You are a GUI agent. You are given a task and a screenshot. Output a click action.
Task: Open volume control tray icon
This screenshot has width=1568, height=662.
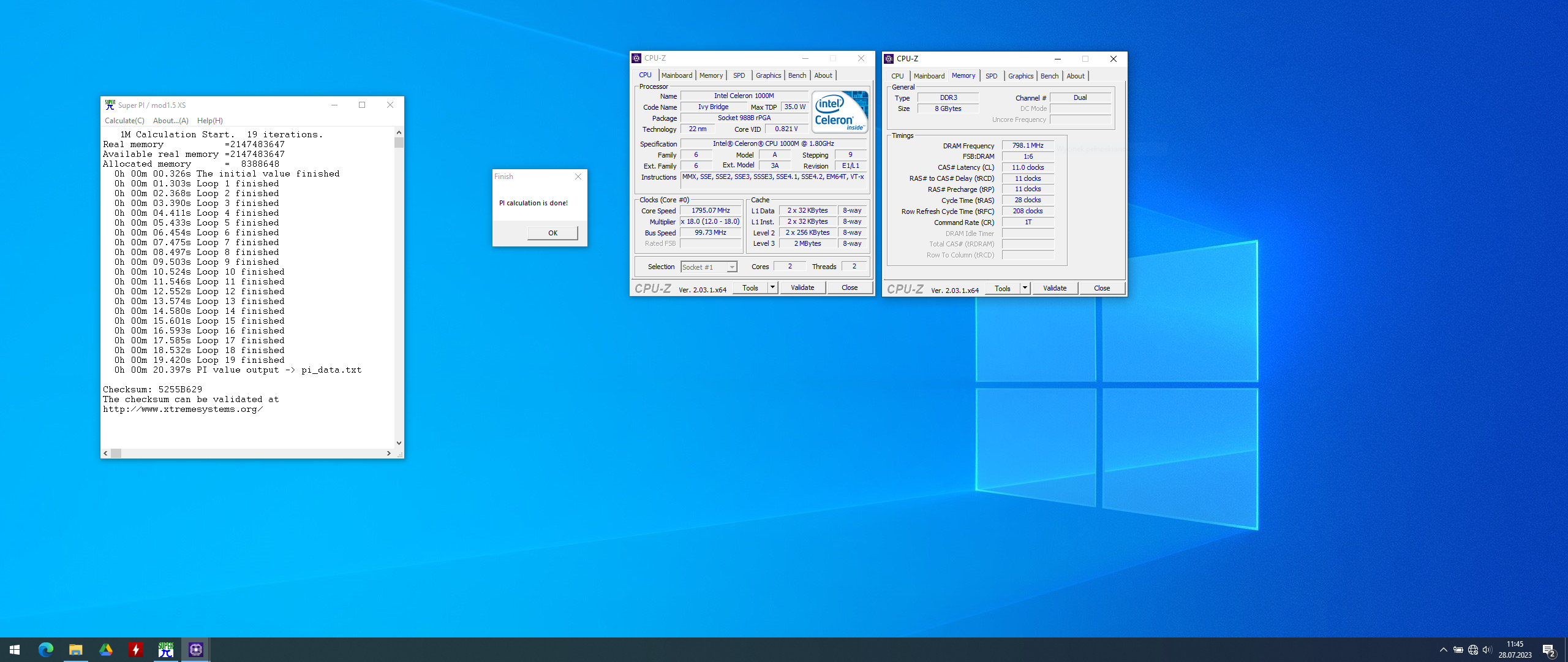pyautogui.click(x=1487, y=650)
